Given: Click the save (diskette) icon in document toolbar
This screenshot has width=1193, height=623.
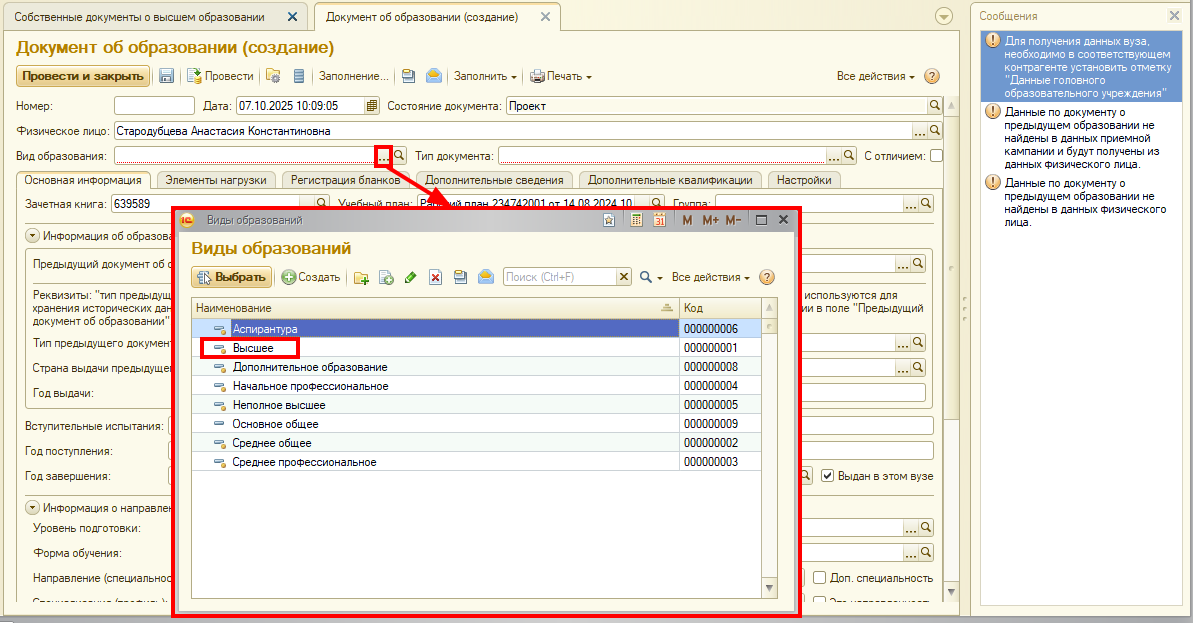Looking at the screenshot, I should (x=166, y=76).
